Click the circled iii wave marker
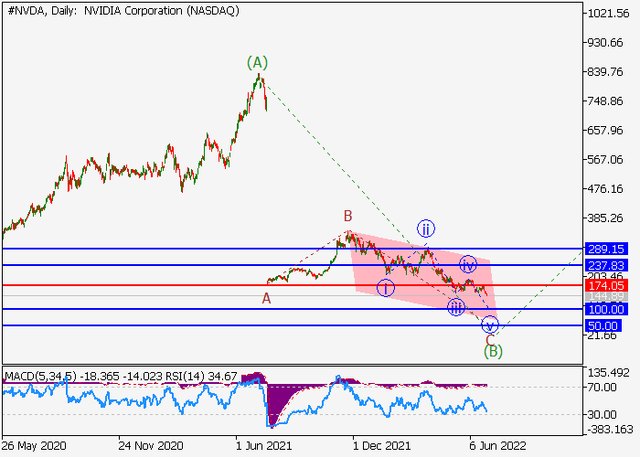 pos(456,307)
